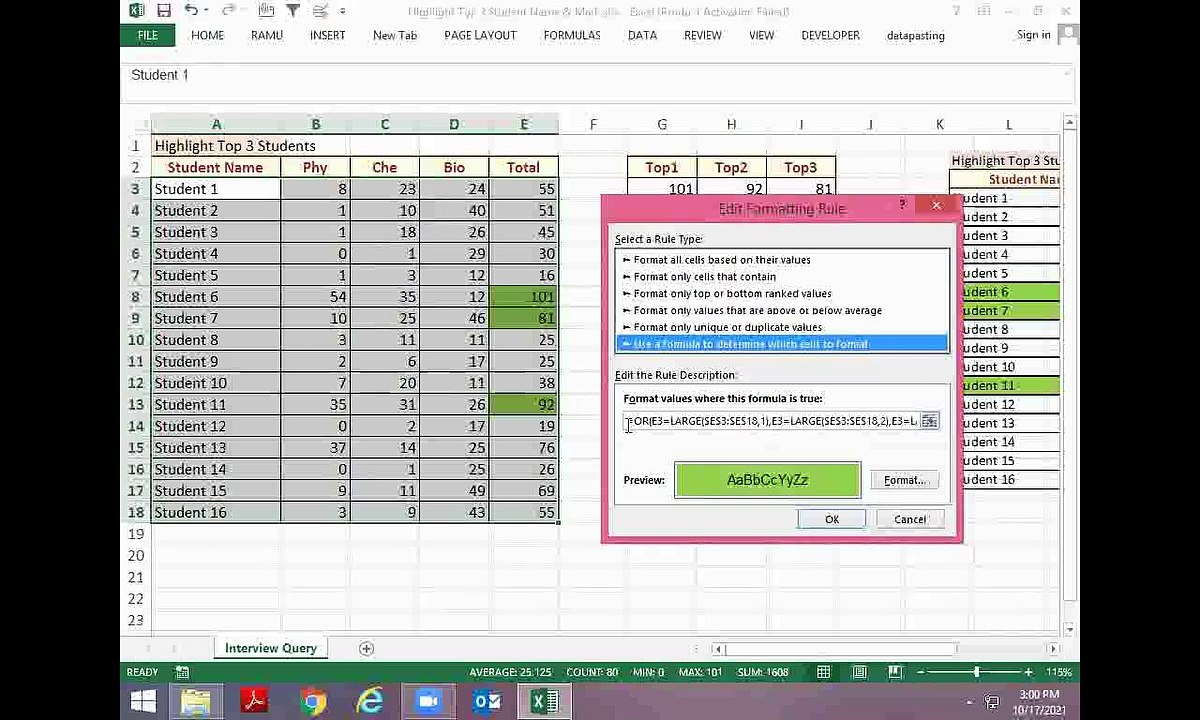This screenshot has width=1200, height=720.
Task: Confirm the rule with OK
Action: (832, 519)
